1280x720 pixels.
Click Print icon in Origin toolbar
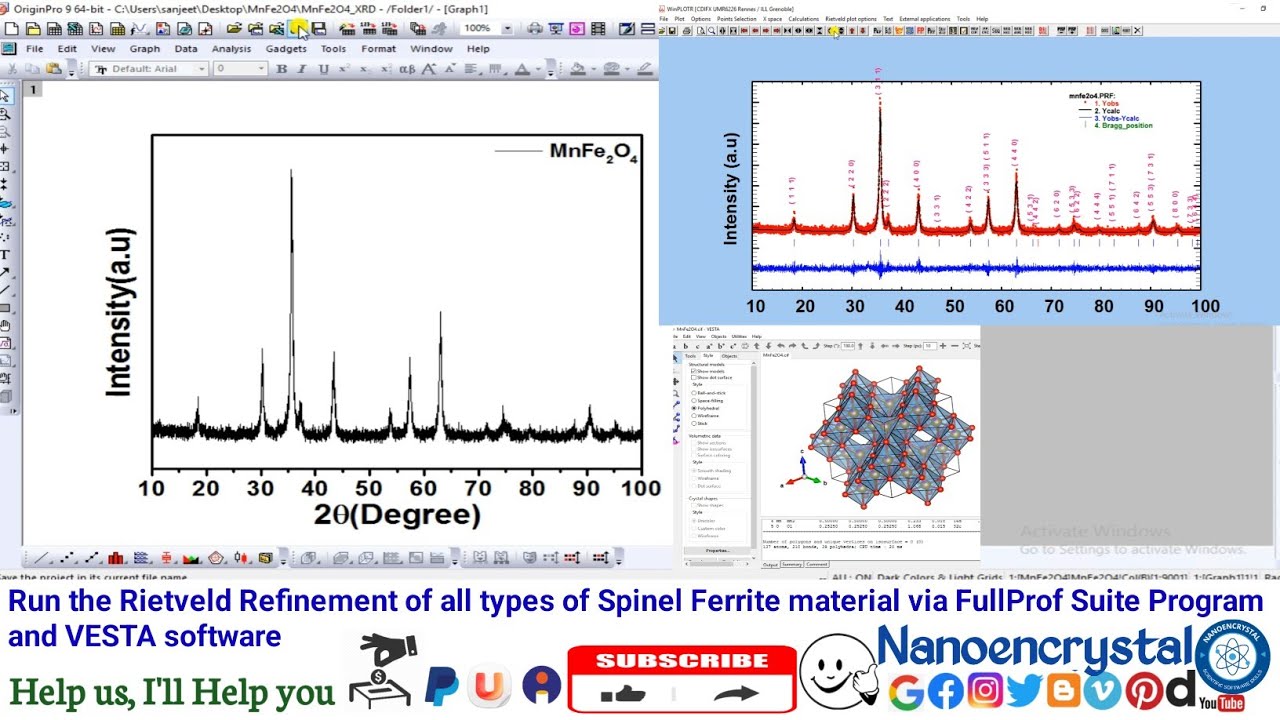pos(536,29)
